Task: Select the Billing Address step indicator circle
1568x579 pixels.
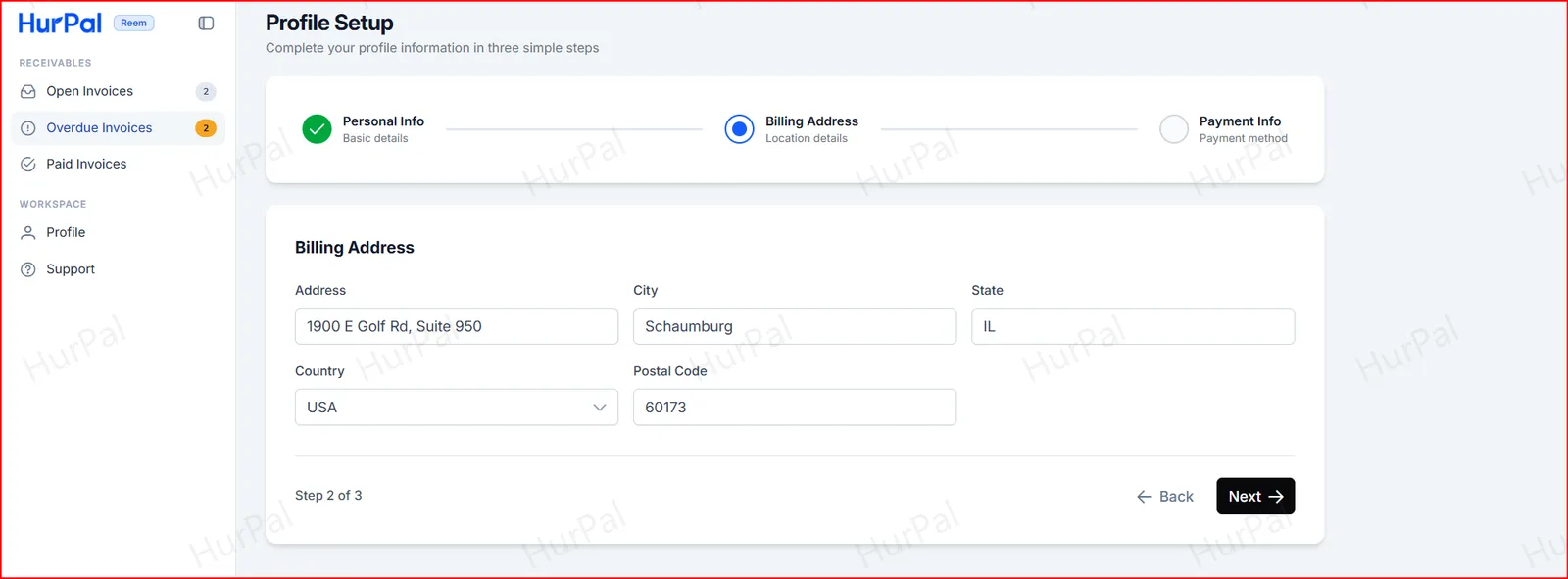Action: 740,129
